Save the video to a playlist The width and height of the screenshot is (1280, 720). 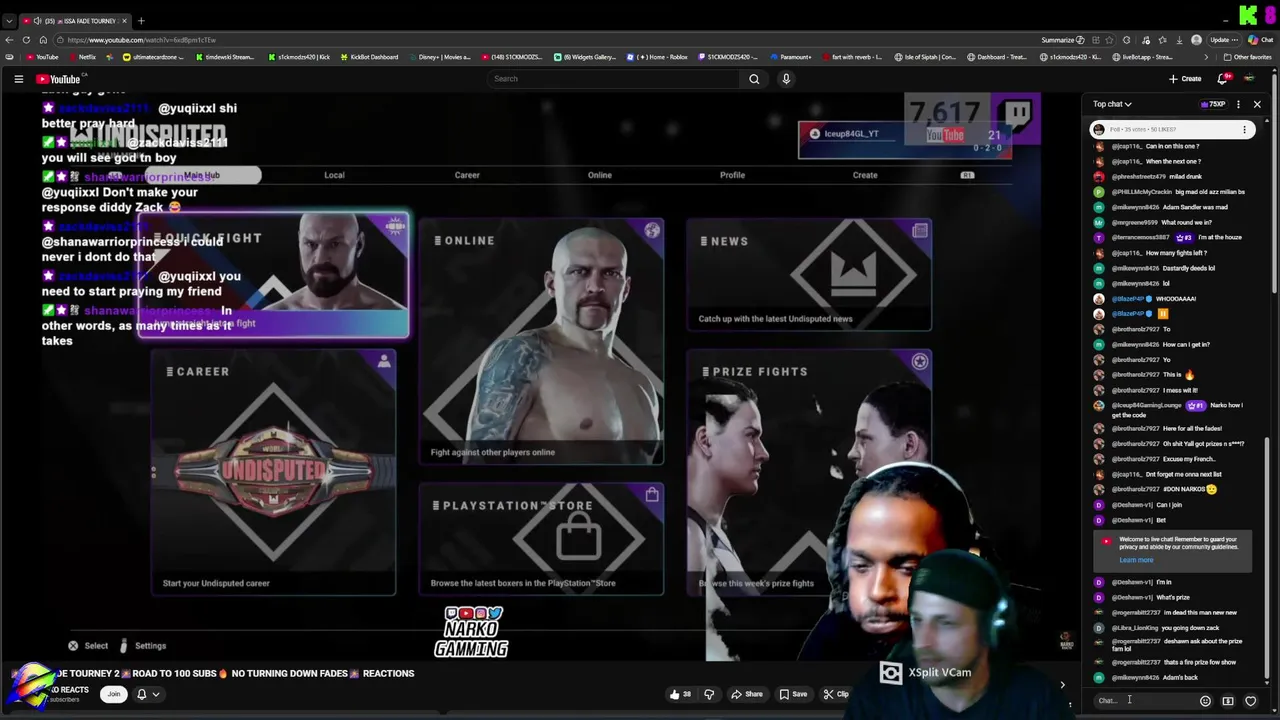793,694
